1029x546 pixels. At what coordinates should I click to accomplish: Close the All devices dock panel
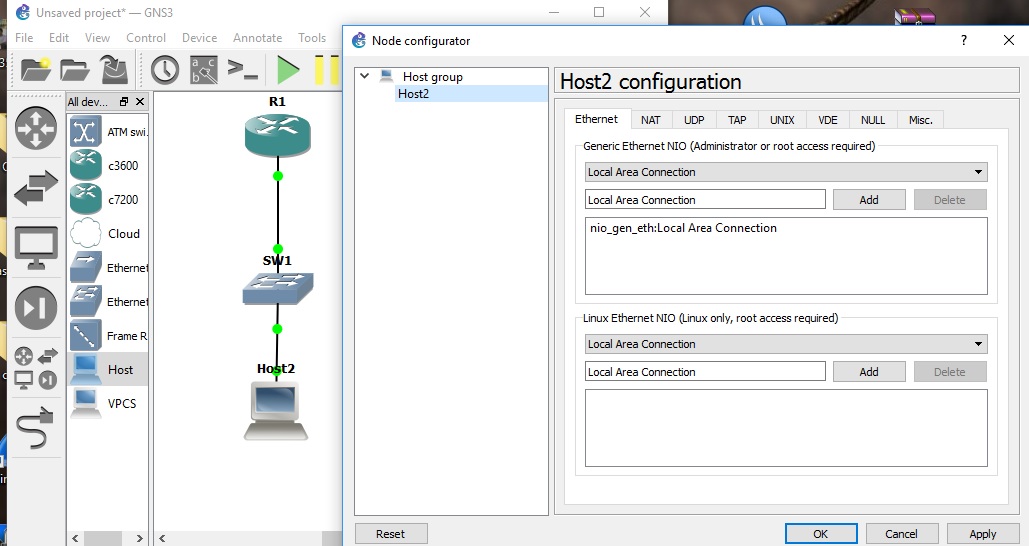[140, 102]
